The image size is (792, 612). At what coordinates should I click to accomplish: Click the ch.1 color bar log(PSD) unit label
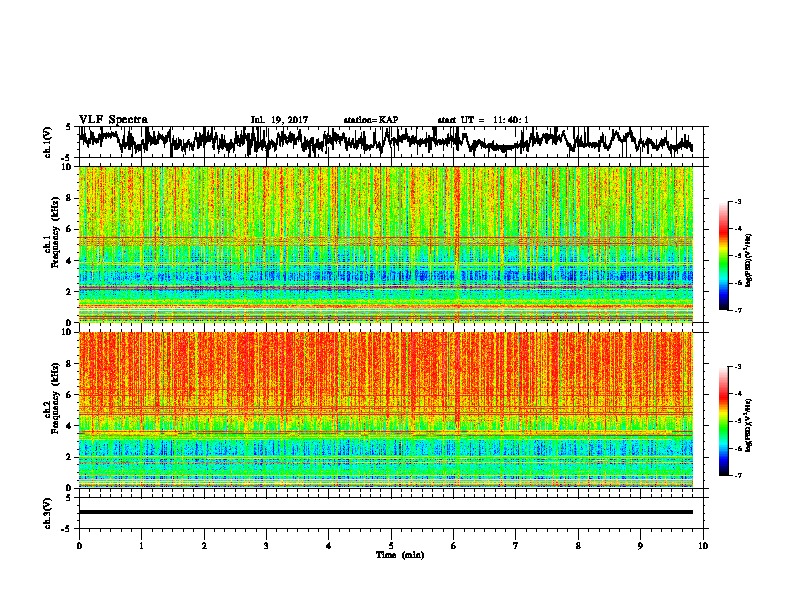(749, 260)
